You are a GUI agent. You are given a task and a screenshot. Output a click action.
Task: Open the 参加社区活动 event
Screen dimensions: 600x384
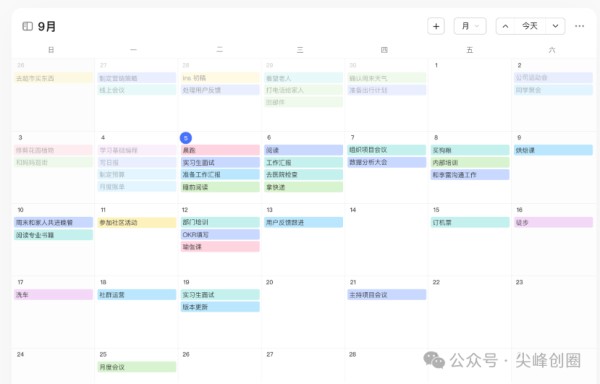[x=137, y=222]
